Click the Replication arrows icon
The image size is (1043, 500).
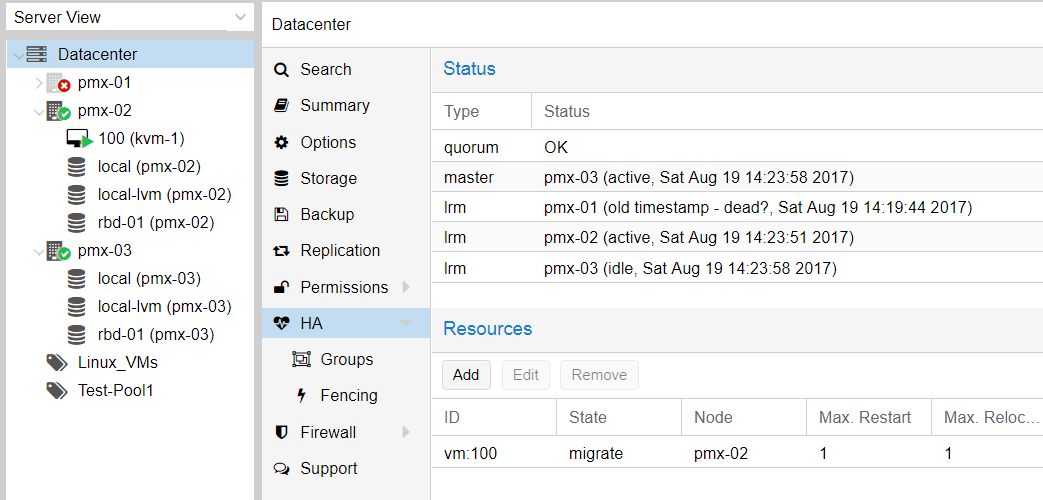(281, 251)
